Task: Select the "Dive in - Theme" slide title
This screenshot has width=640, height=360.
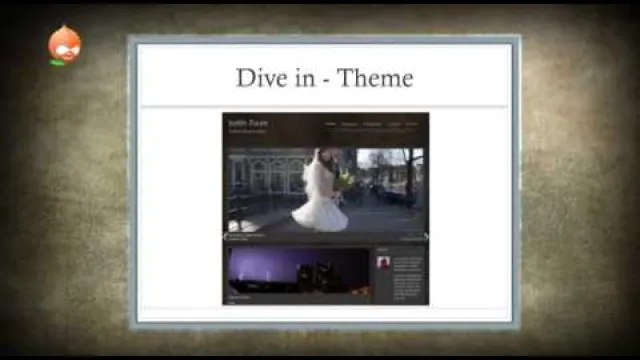Action: [324, 78]
